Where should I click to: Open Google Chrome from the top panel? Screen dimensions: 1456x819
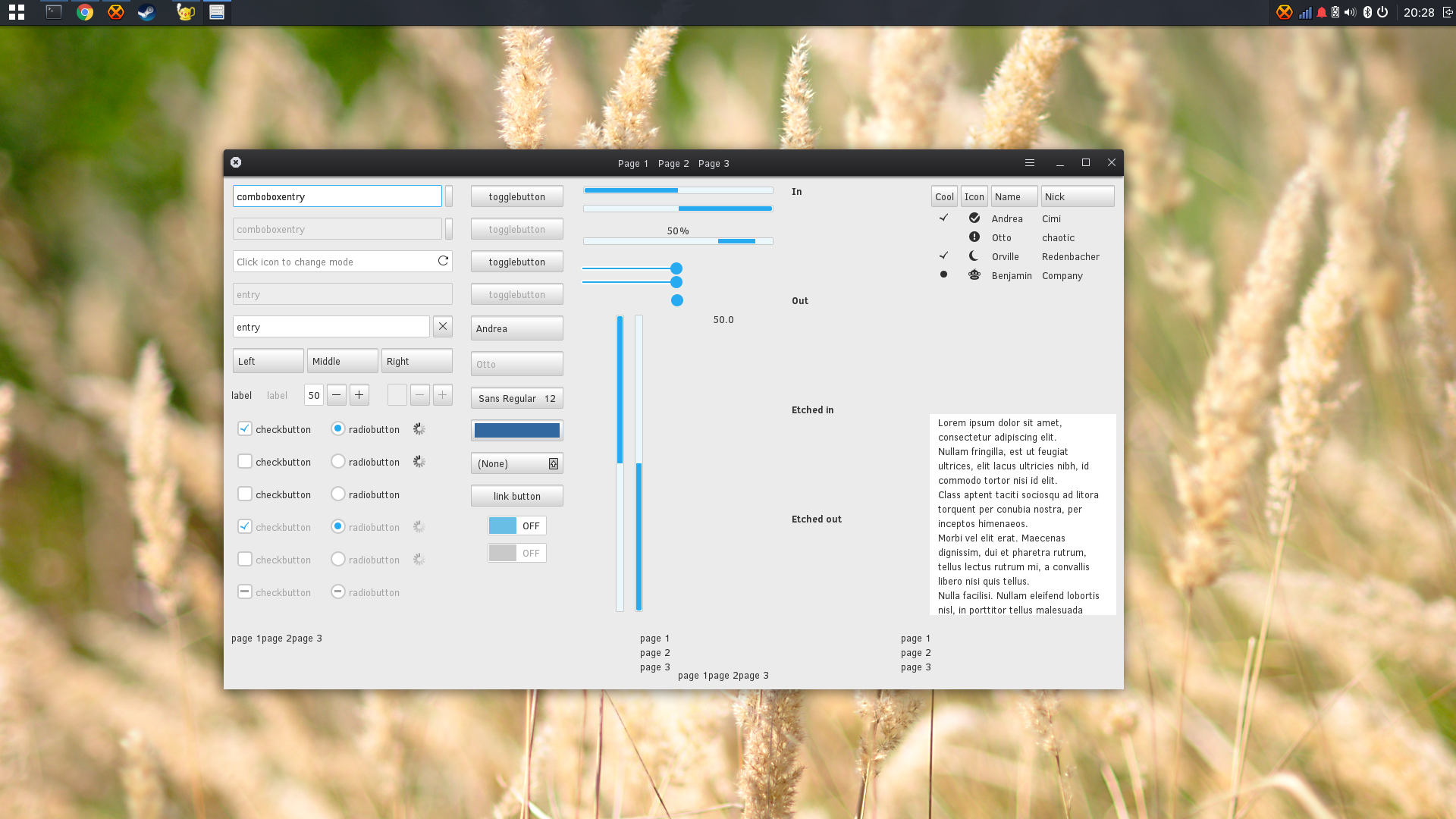(x=85, y=12)
